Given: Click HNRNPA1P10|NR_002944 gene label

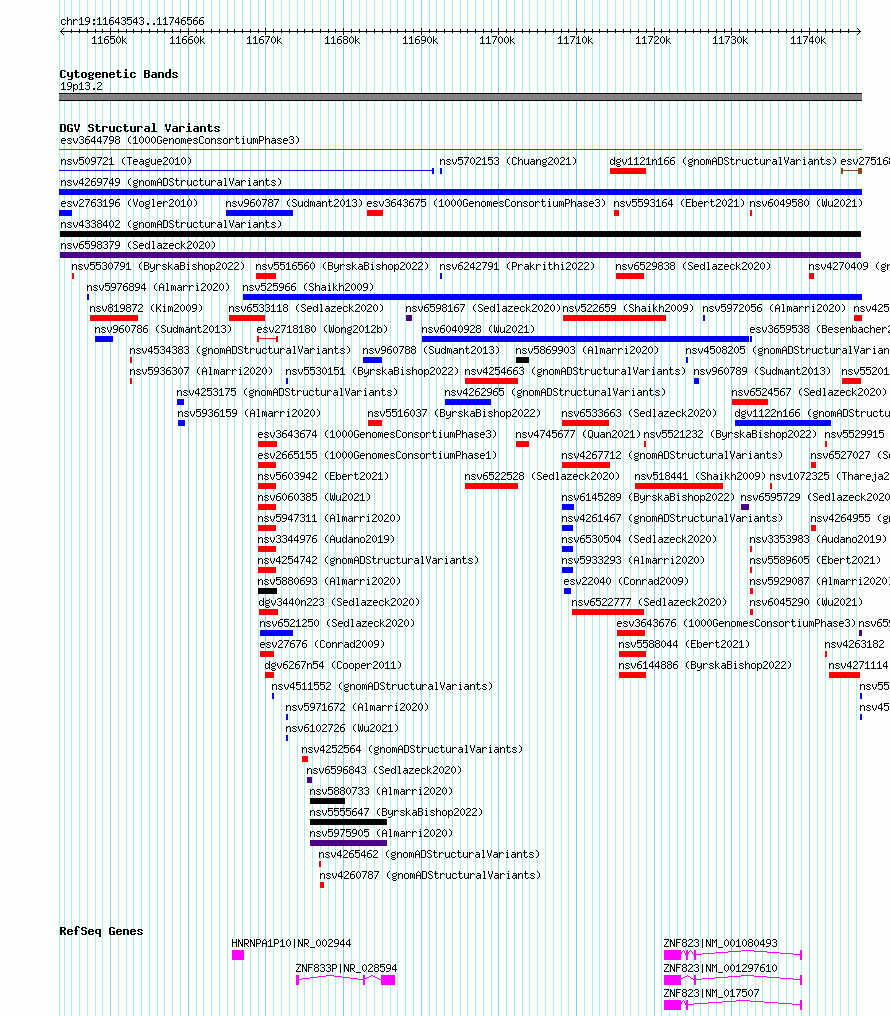Looking at the screenshot, I should point(291,943).
